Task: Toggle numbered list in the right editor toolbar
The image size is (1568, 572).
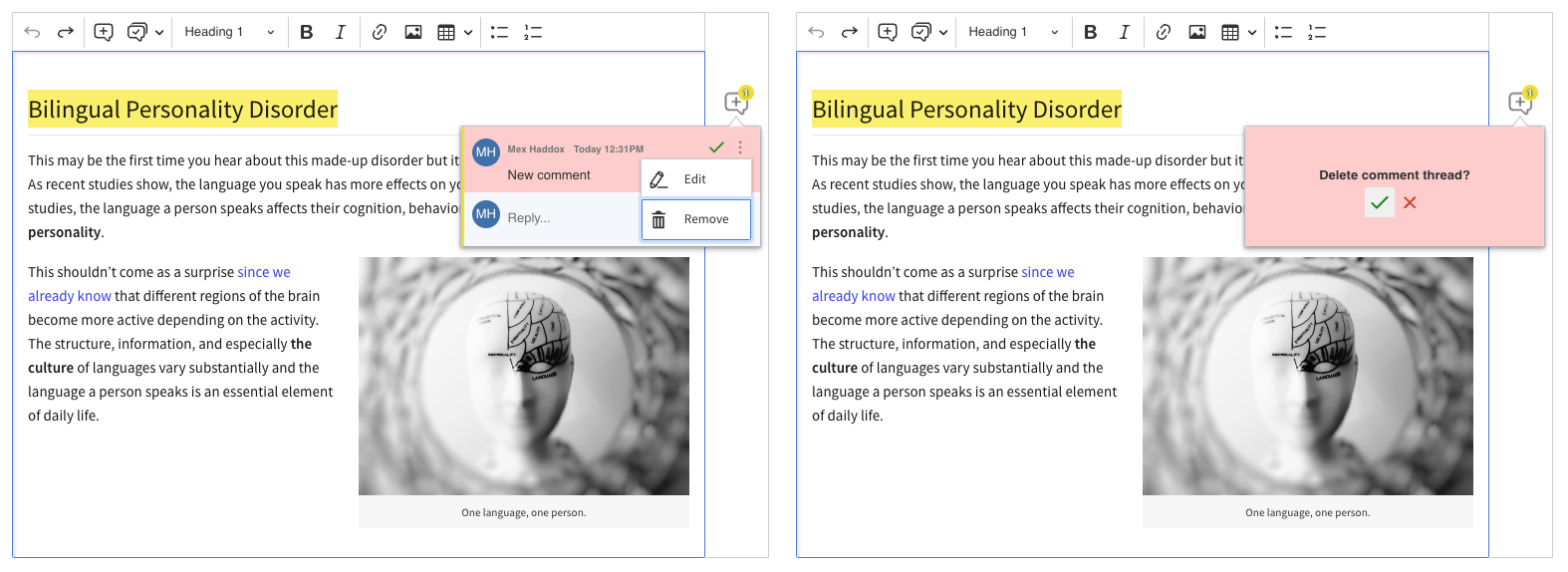Action: pos(1317,32)
